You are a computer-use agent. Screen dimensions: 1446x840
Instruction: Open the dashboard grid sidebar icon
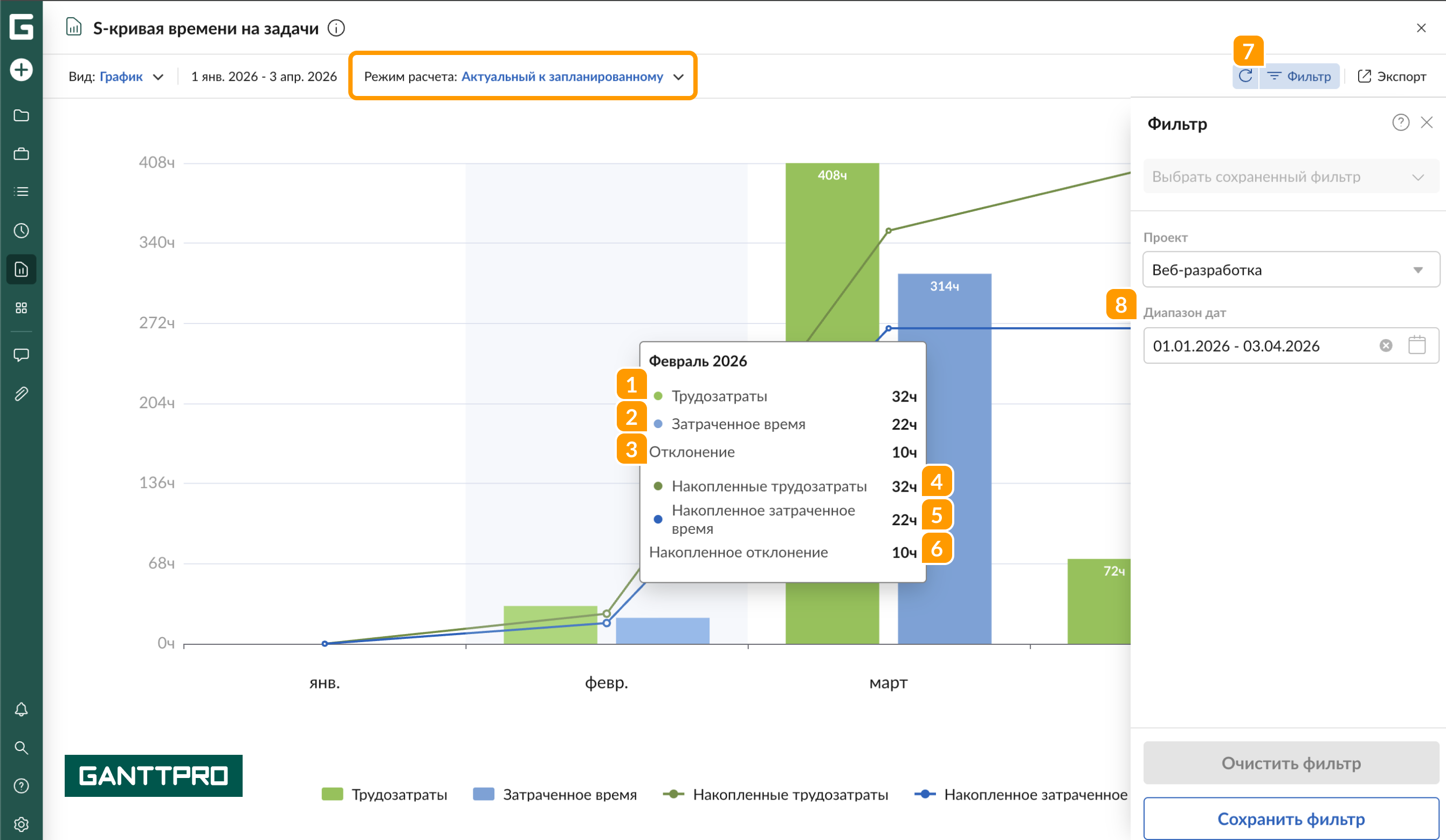pyautogui.click(x=21, y=308)
